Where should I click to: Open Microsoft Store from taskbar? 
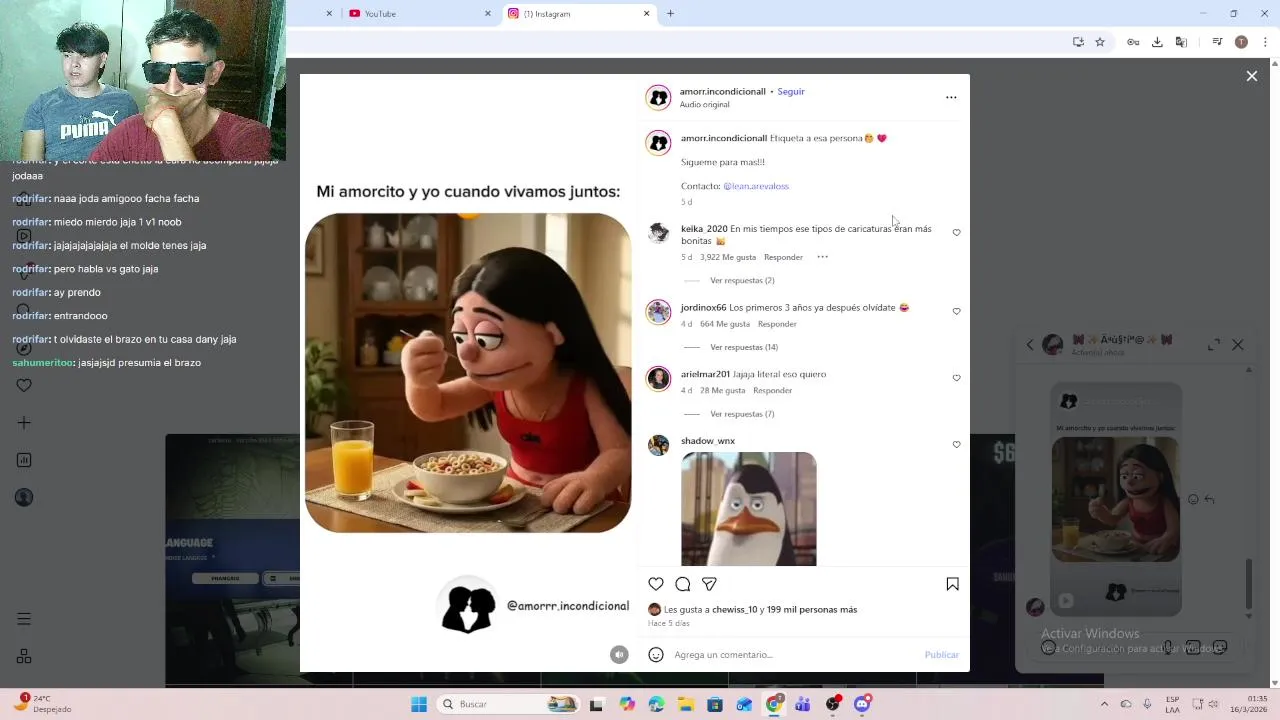click(715, 704)
